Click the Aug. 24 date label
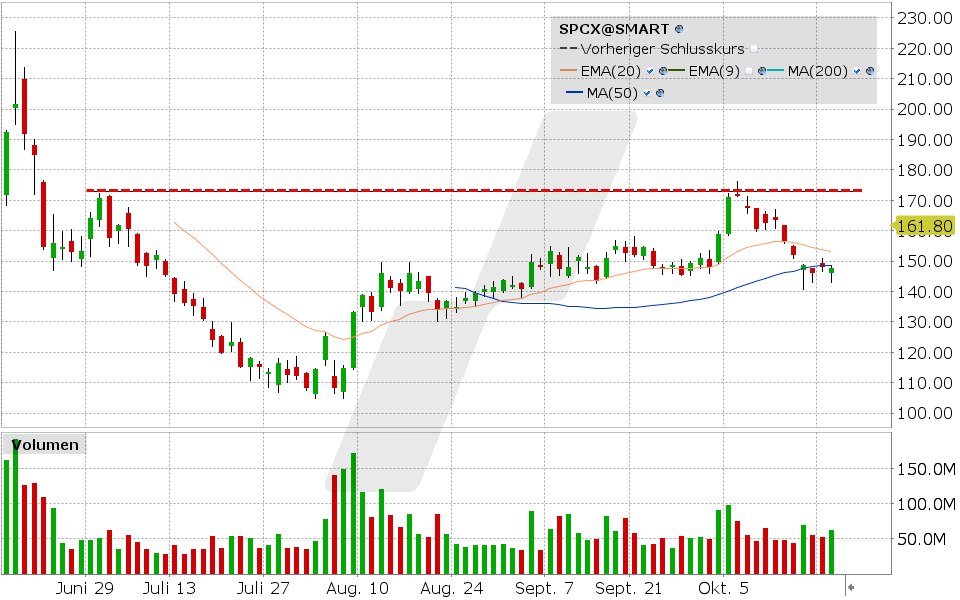 [451, 588]
